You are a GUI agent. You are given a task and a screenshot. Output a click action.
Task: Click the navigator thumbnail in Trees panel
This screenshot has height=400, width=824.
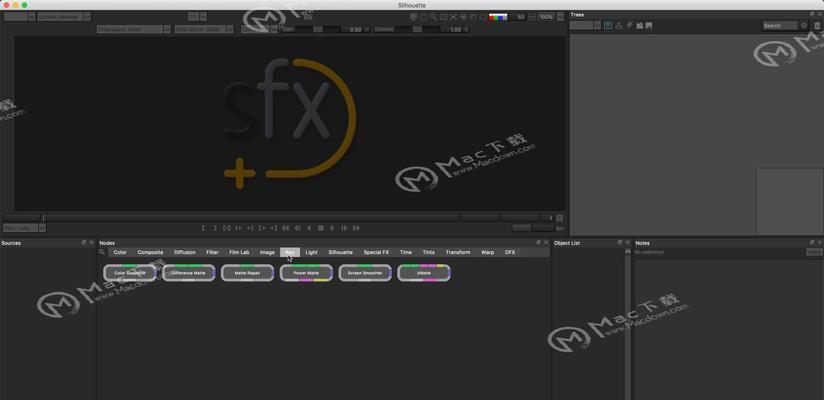(x=790, y=202)
